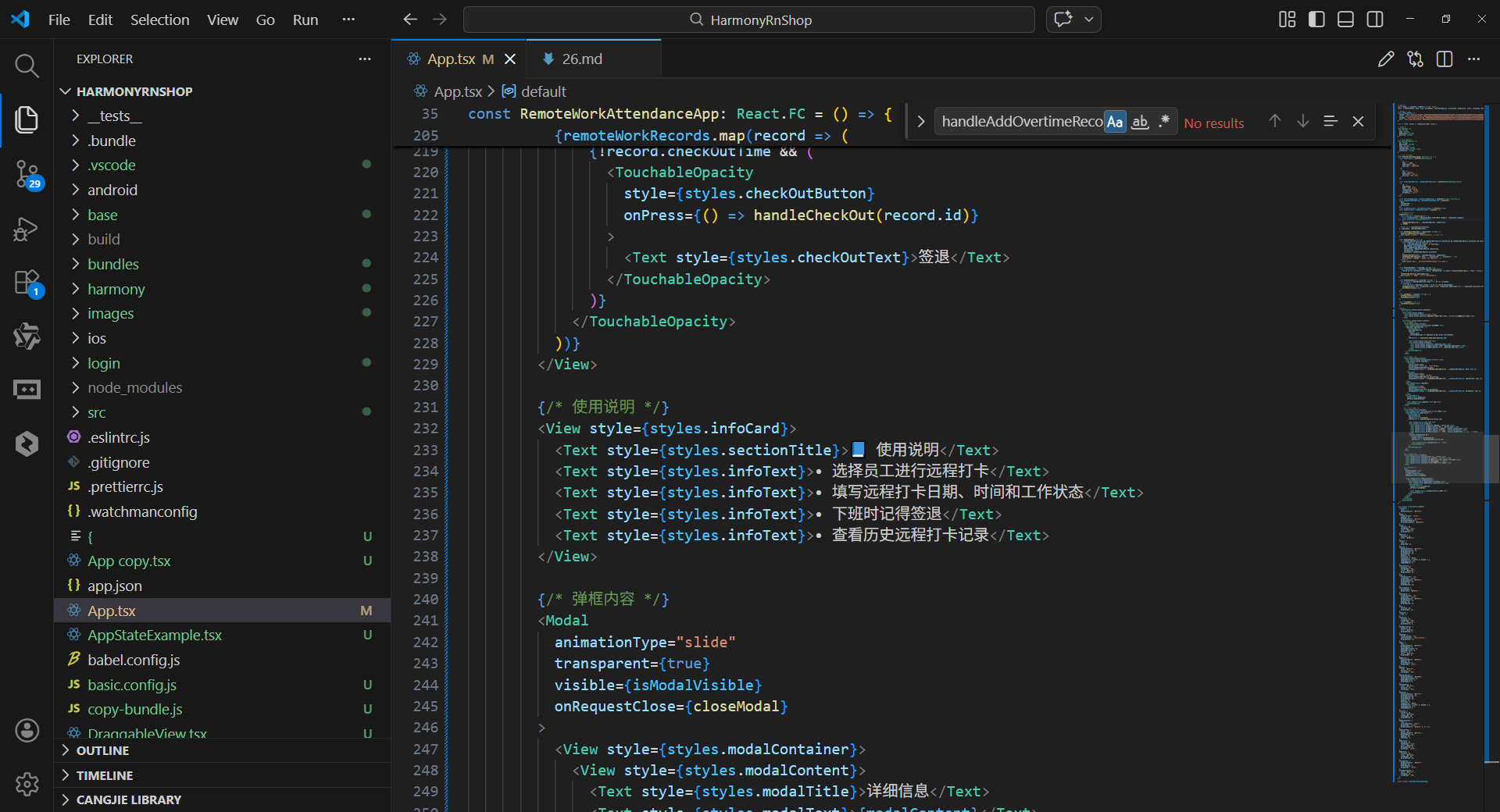Click the minimap code overview
The image size is (1500, 812).
click(x=1438, y=442)
